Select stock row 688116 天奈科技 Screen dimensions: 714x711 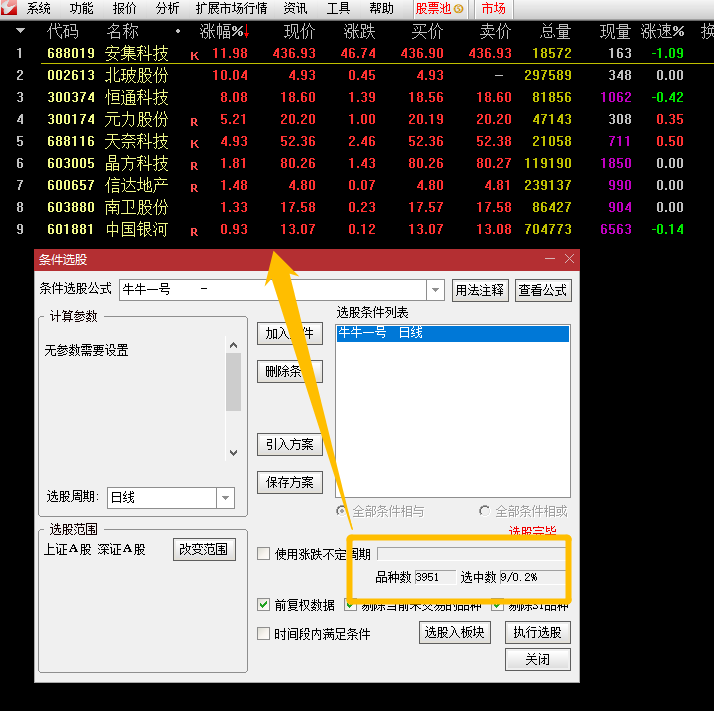[x=357, y=141]
